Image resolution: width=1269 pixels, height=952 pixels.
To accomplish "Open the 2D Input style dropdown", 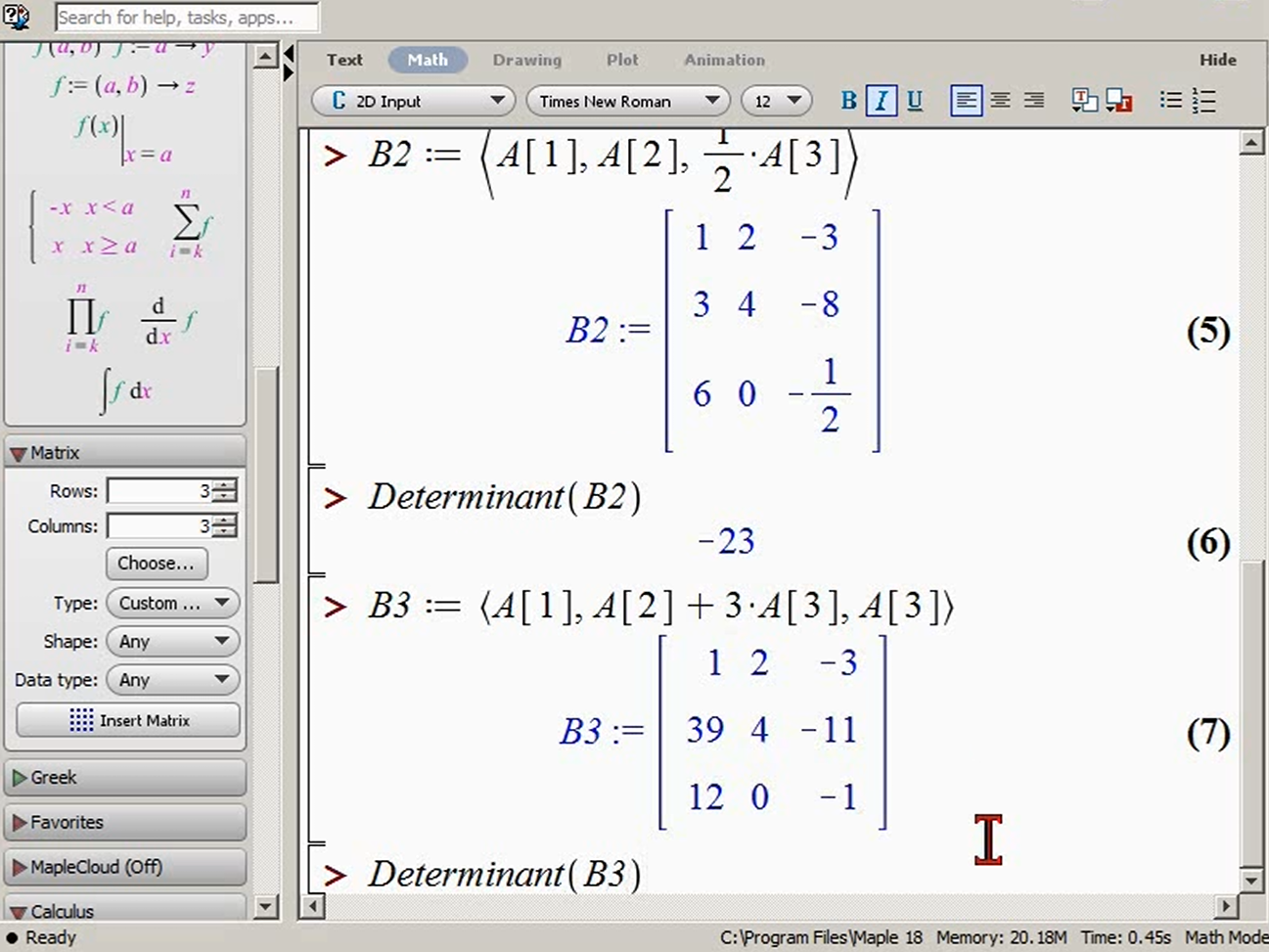I will 414,101.
